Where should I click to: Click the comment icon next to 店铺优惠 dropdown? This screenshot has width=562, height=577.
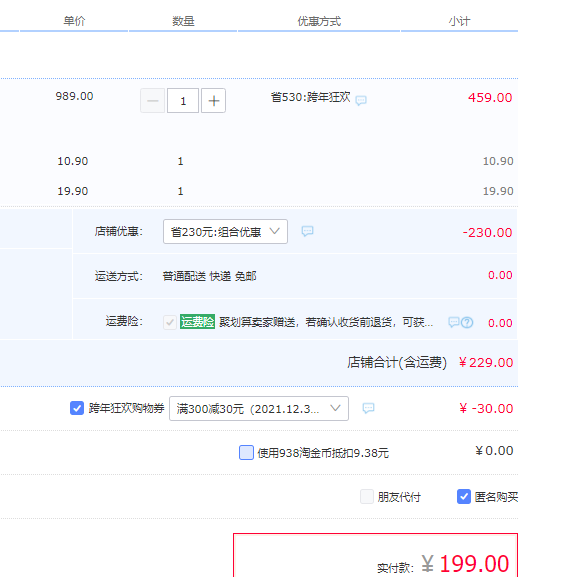coord(307,231)
